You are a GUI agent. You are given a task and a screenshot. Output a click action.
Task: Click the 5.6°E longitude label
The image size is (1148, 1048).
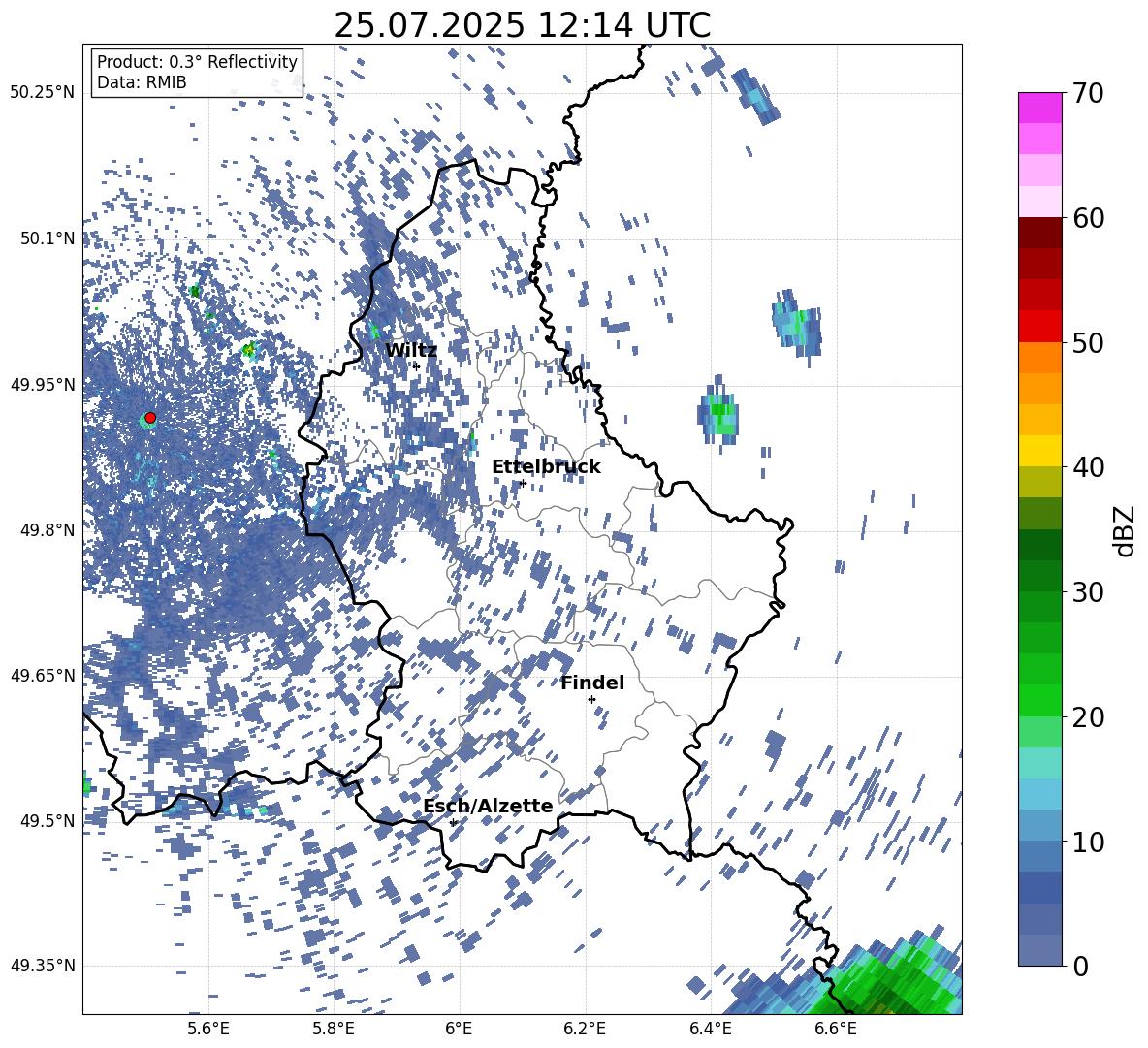(207, 1029)
